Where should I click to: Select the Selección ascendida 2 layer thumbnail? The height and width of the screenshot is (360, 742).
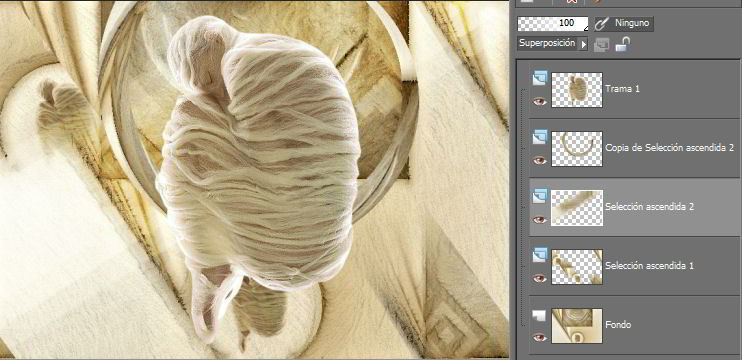click(x=577, y=208)
